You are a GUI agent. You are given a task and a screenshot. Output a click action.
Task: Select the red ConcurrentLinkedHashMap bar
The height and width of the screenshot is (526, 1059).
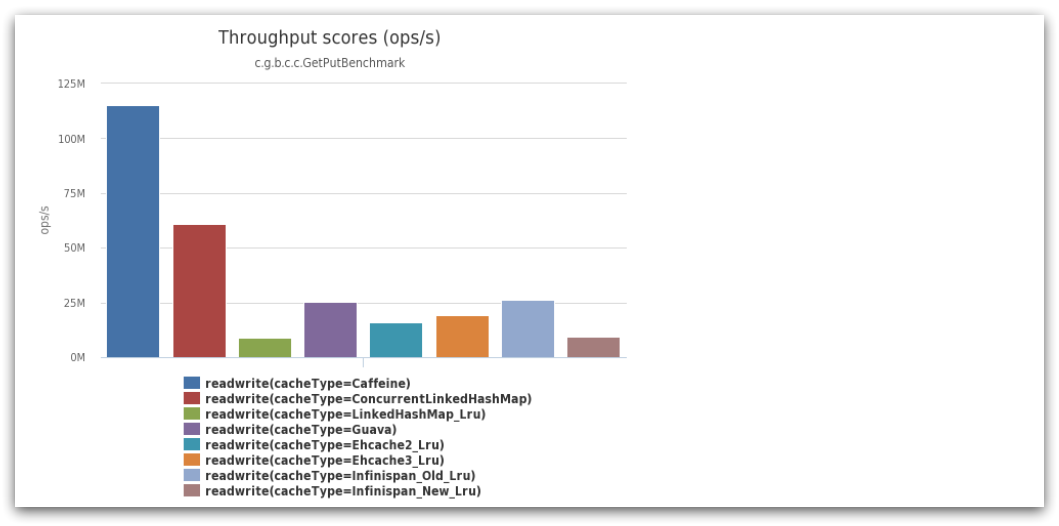point(199,291)
